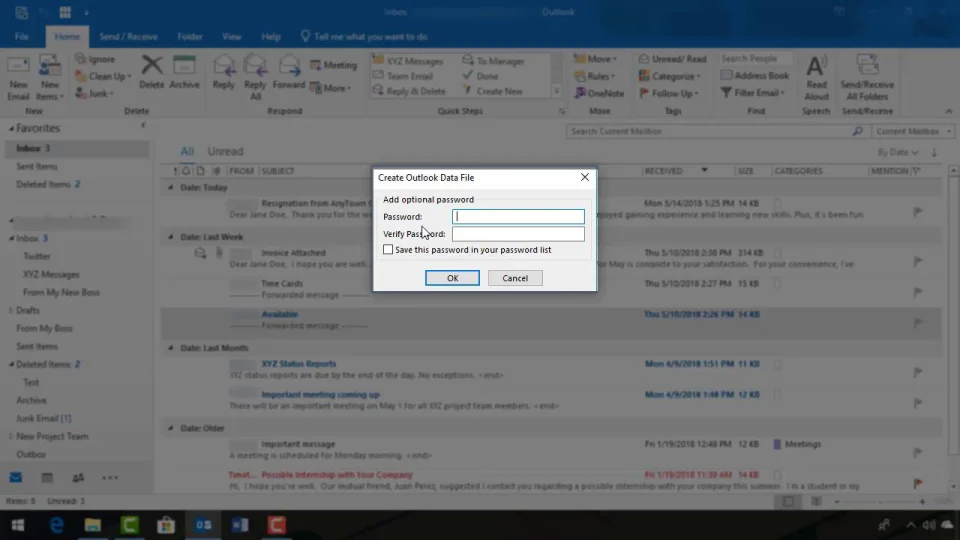Collapse the Date: Last Week group
The width and height of the screenshot is (960, 540).
click(171, 237)
